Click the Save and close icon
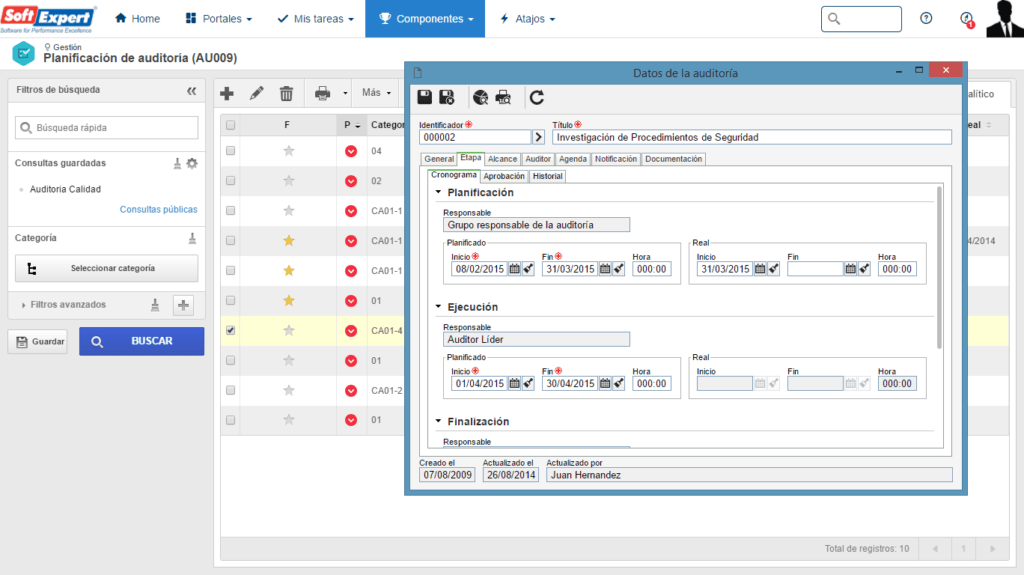1024x575 pixels. (x=447, y=97)
